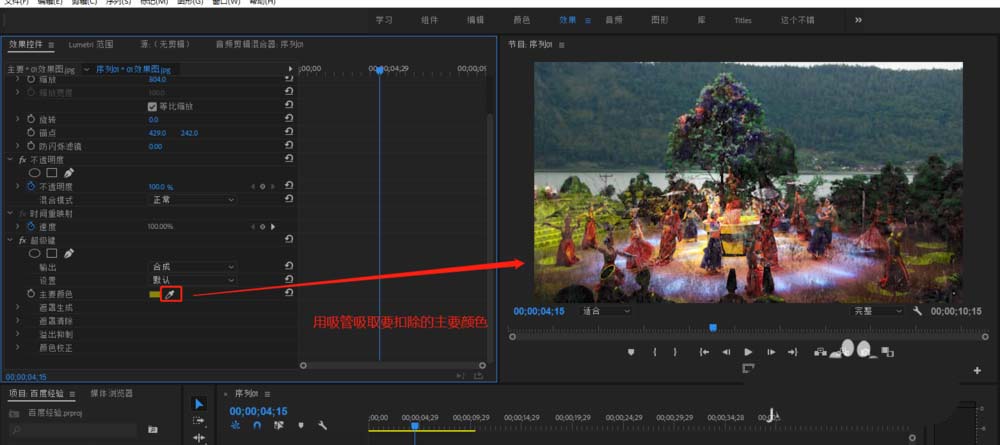1000x445 pixels.
Task: Toggle the fx switch for 不透明度 effect
Action: 23,159
